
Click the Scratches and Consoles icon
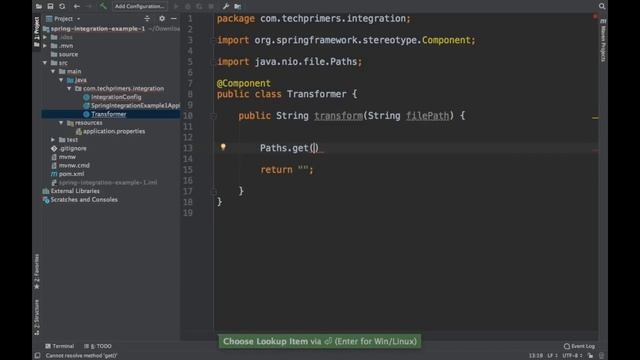[46, 200]
